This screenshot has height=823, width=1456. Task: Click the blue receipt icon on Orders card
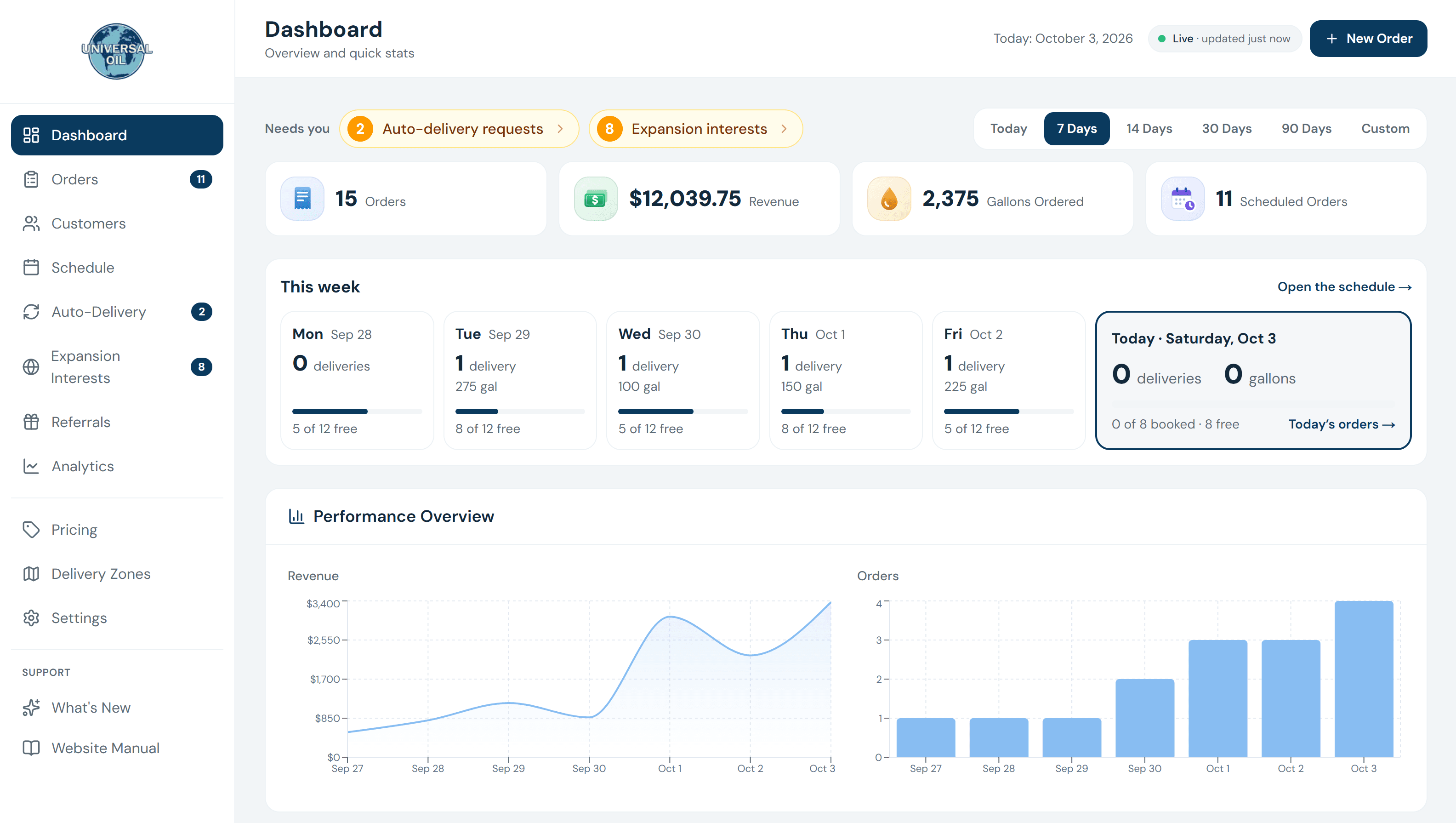point(302,199)
